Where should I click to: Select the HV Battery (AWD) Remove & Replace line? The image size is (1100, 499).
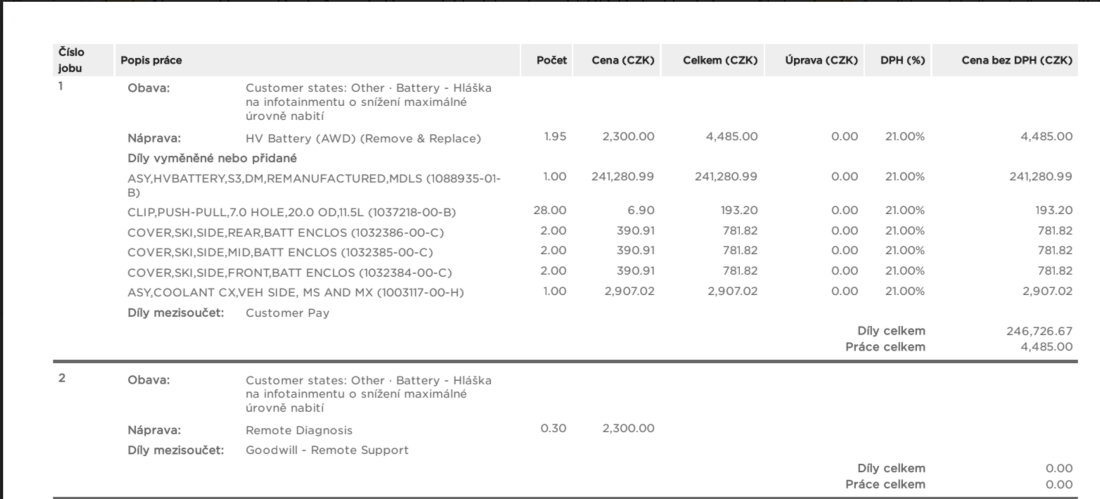(x=363, y=138)
